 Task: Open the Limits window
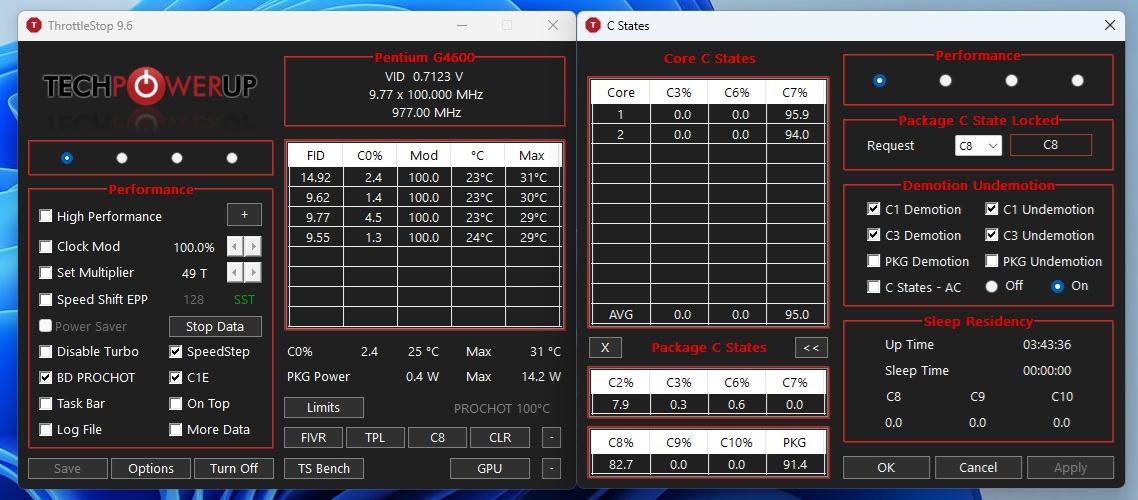324,408
